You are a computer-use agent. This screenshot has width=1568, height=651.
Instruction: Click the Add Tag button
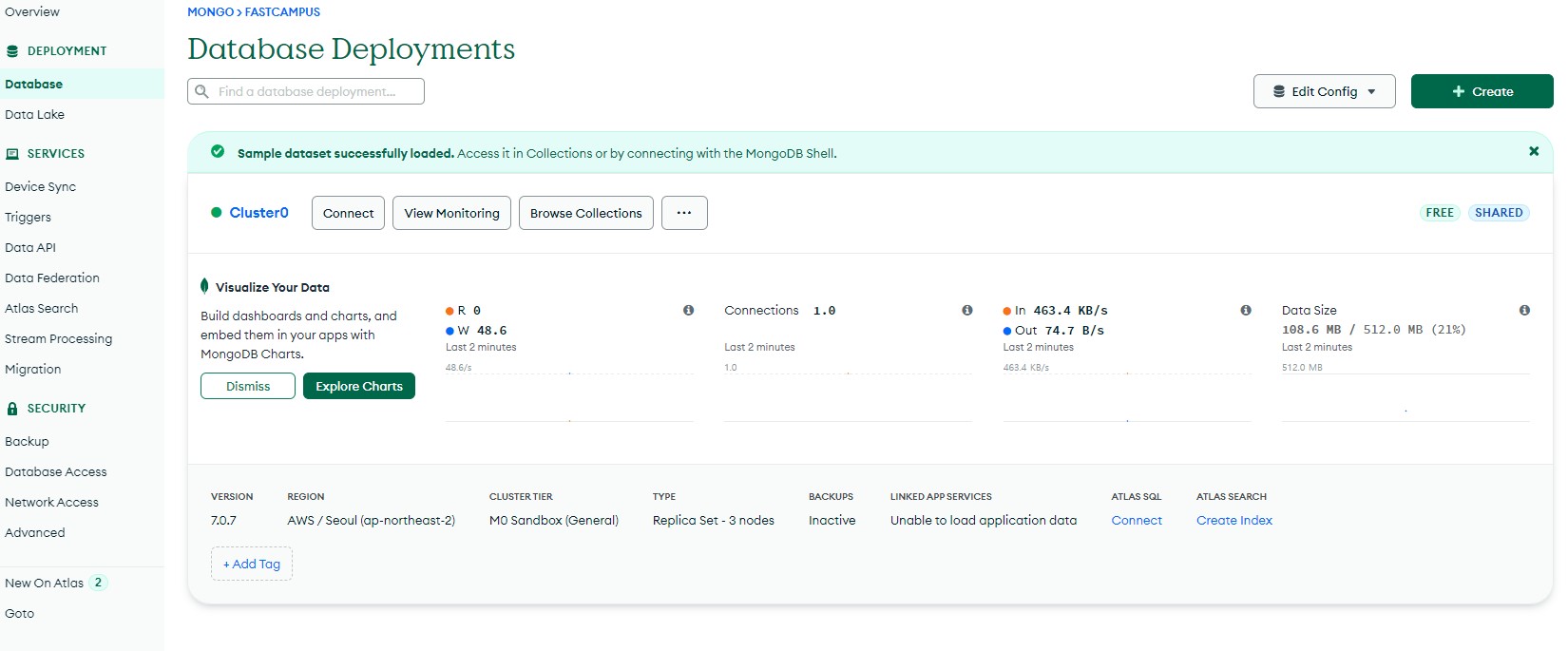(252, 564)
